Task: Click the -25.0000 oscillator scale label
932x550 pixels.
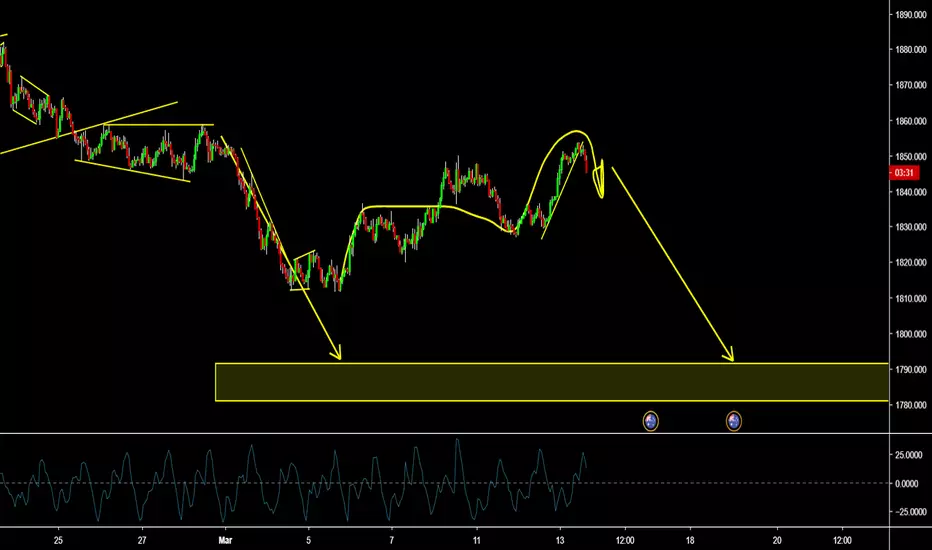Action: click(911, 512)
